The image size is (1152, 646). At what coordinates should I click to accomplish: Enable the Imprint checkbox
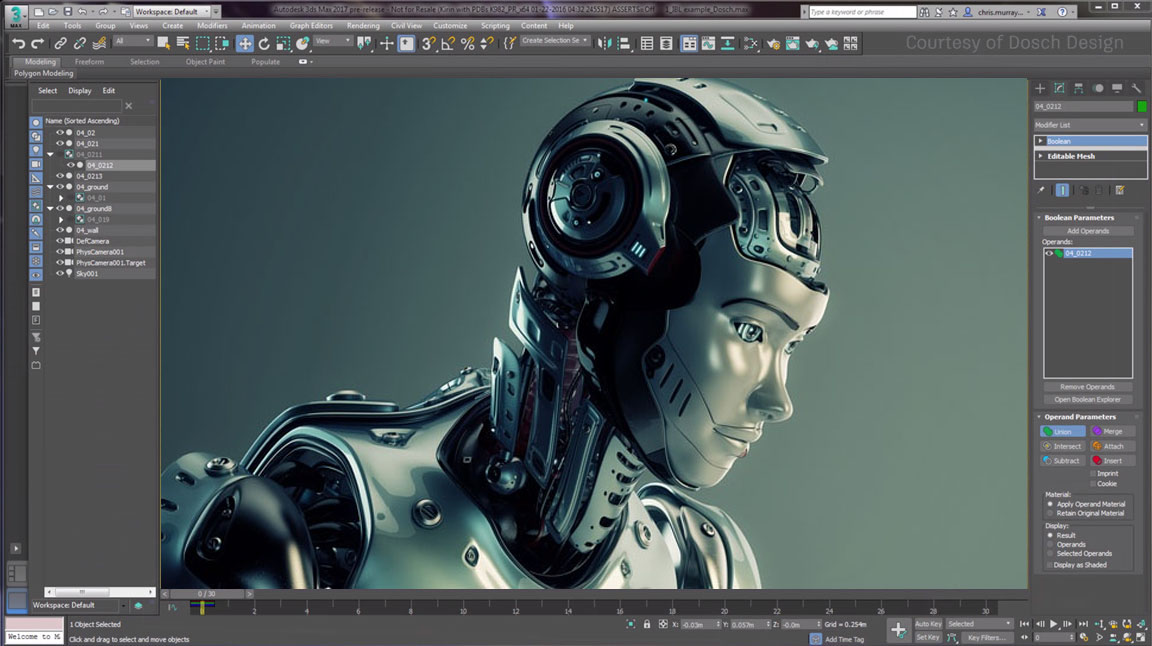pyautogui.click(x=1093, y=473)
